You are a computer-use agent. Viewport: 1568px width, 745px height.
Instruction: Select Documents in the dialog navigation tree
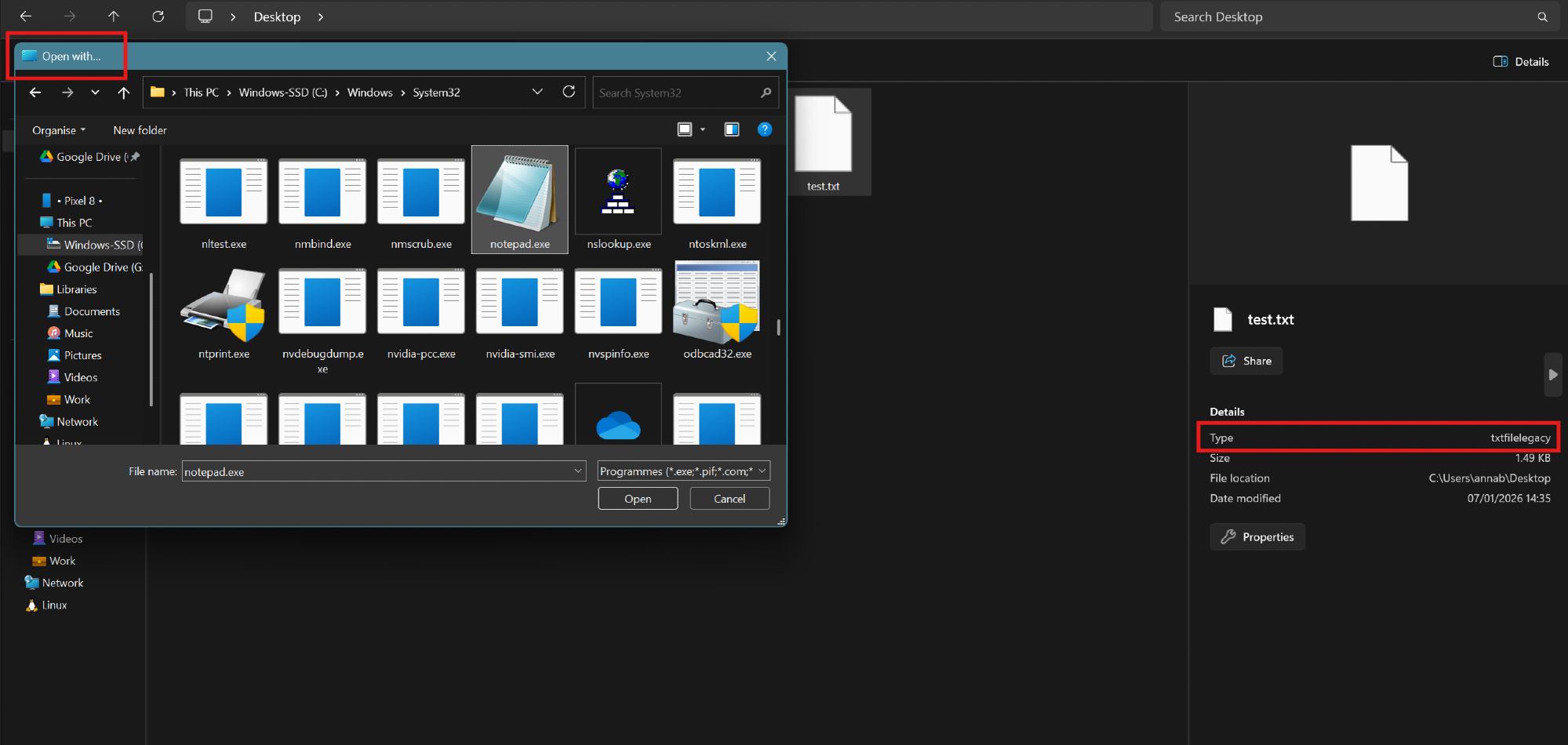click(x=92, y=311)
